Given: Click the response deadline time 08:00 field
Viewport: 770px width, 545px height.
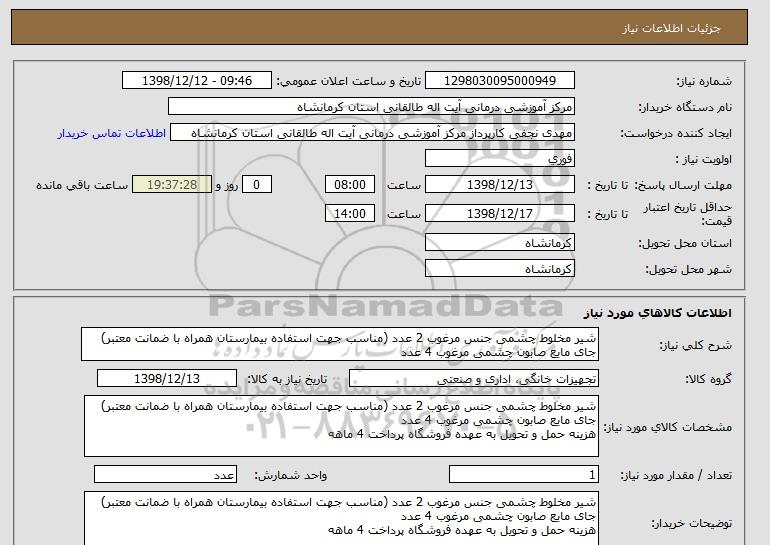Looking at the screenshot, I should pyautogui.click(x=350, y=185).
